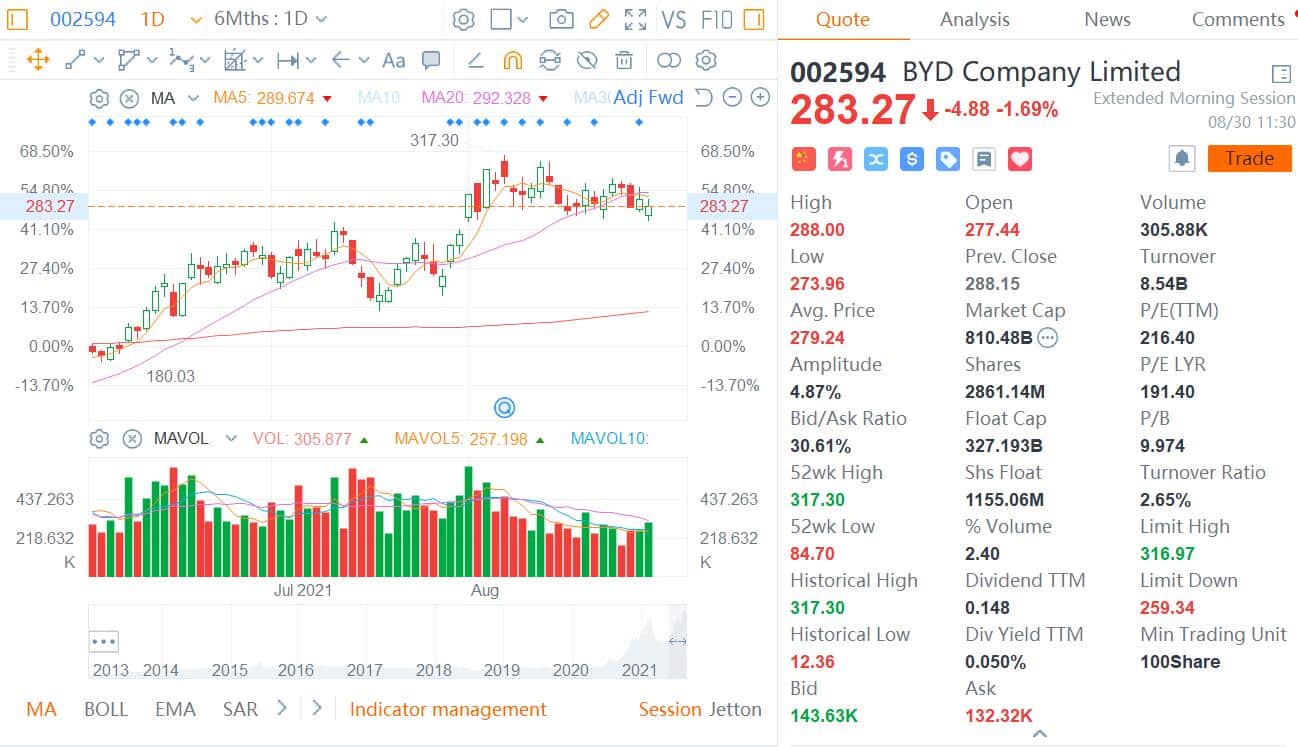Switch to the News tab
1298x747 pixels.
[x=1106, y=19]
